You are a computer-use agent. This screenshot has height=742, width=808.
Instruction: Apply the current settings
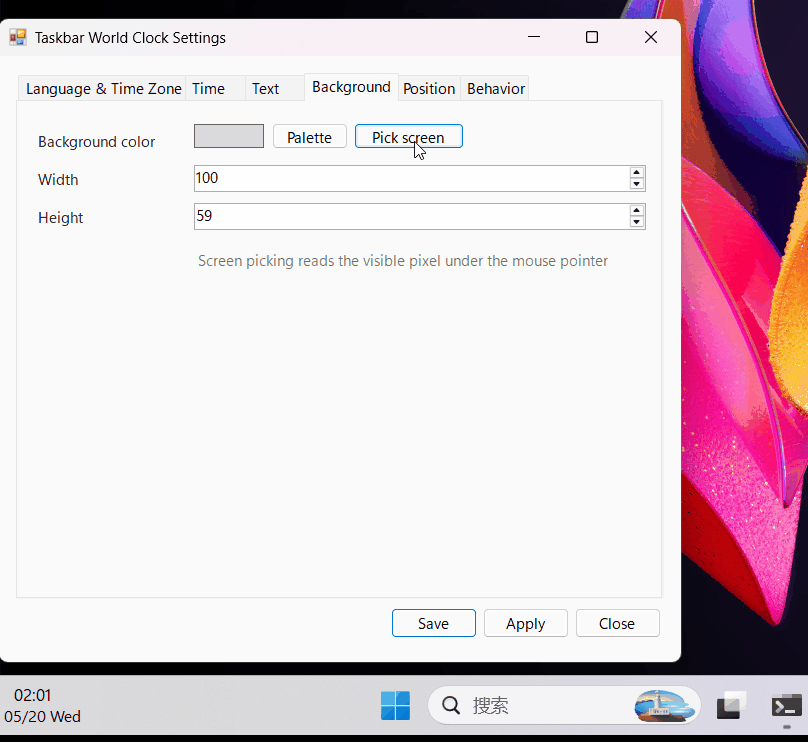point(526,623)
